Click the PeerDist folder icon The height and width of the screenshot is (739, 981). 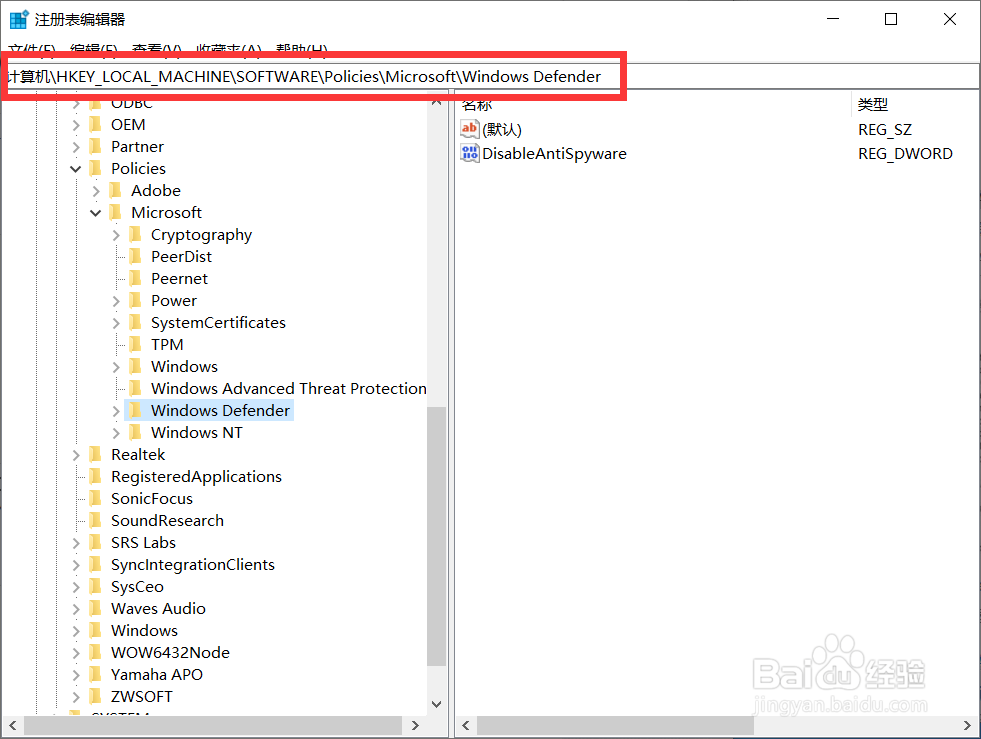point(136,257)
